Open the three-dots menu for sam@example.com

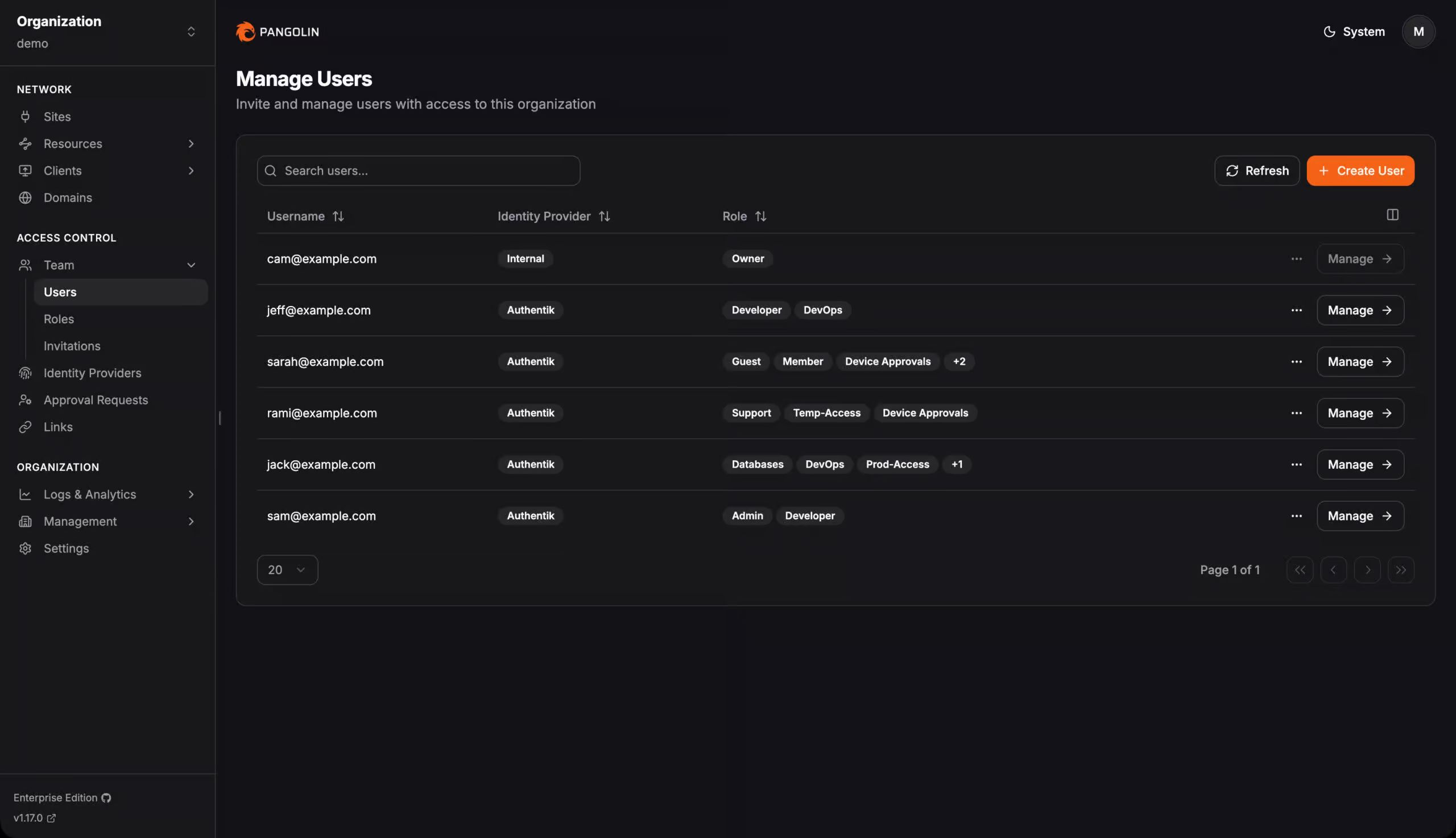[x=1296, y=515]
